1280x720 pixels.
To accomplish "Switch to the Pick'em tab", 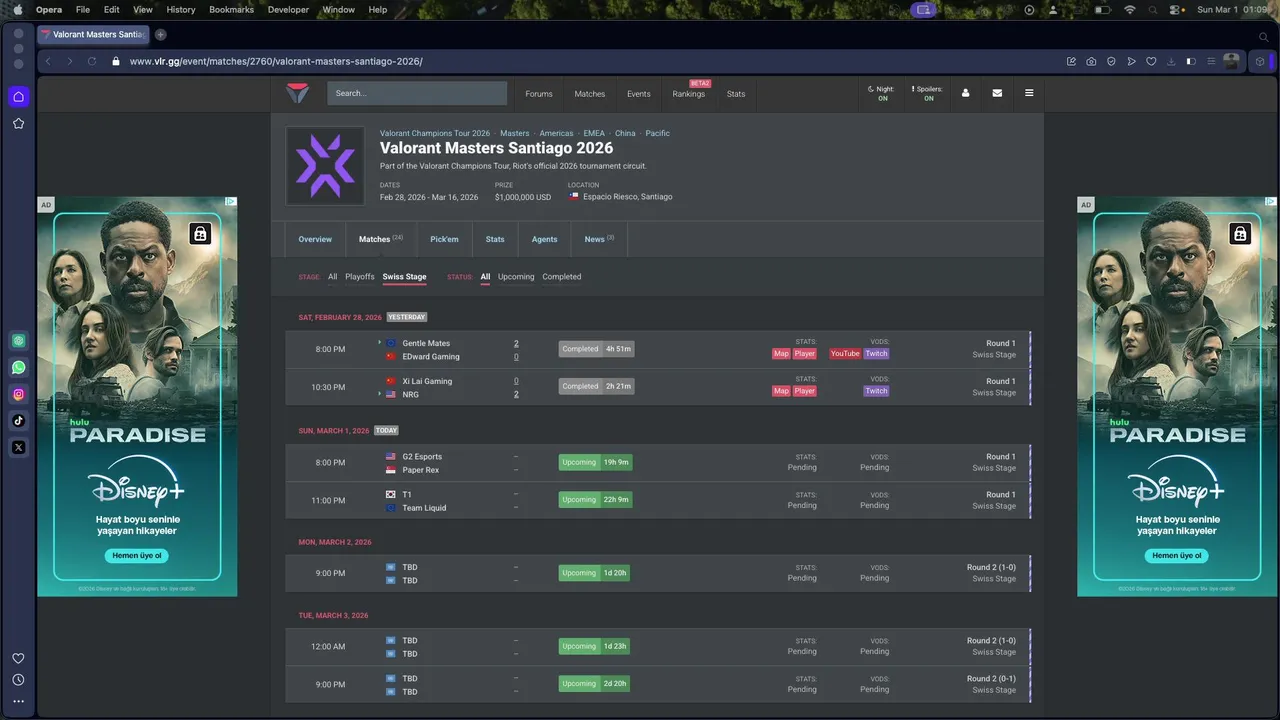I will coord(444,239).
